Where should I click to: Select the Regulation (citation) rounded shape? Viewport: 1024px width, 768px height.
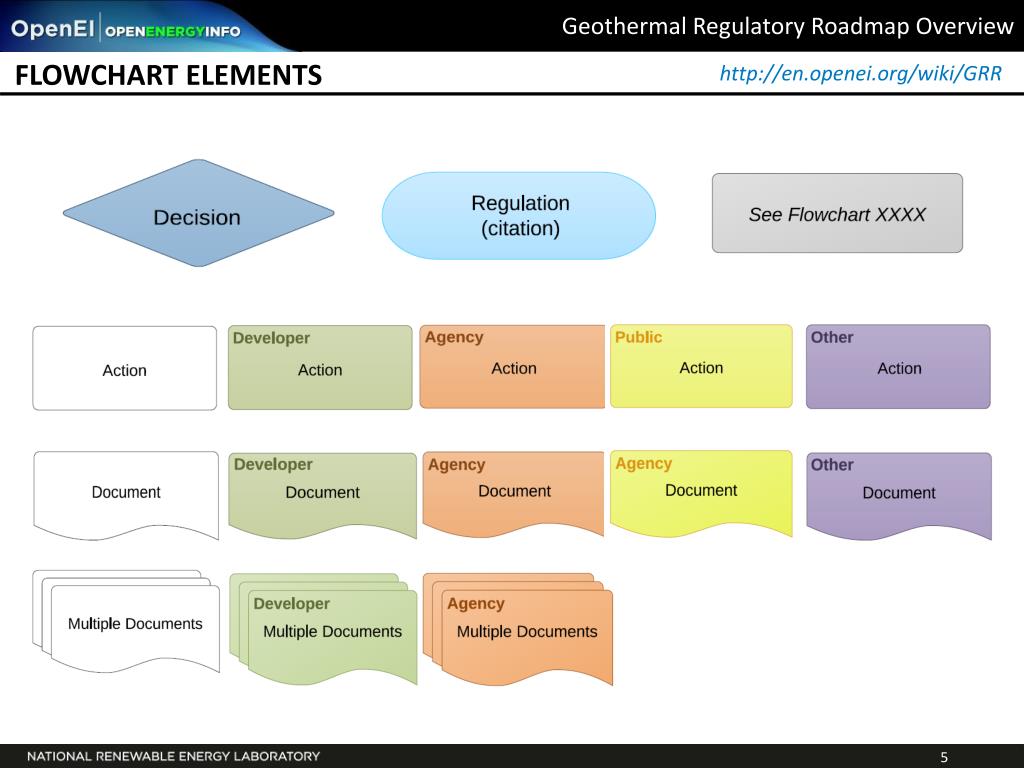click(519, 216)
